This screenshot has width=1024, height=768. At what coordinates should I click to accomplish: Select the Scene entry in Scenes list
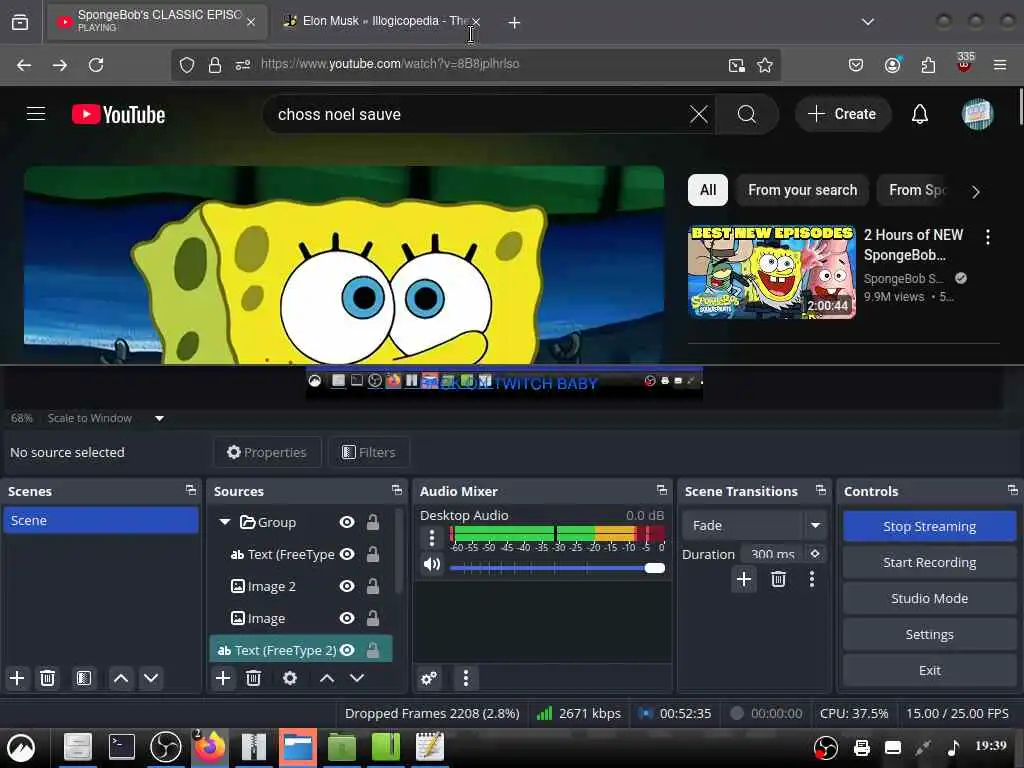click(101, 520)
